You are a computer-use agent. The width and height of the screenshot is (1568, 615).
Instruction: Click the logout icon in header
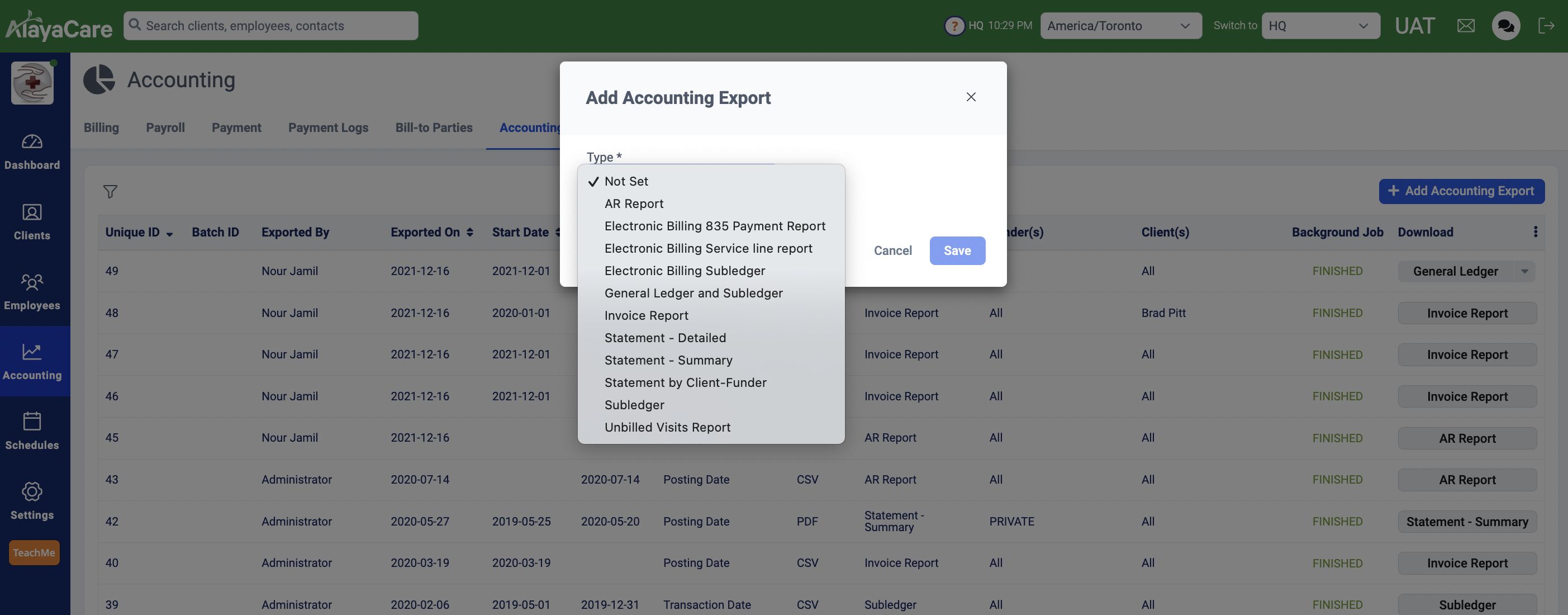click(x=1546, y=26)
